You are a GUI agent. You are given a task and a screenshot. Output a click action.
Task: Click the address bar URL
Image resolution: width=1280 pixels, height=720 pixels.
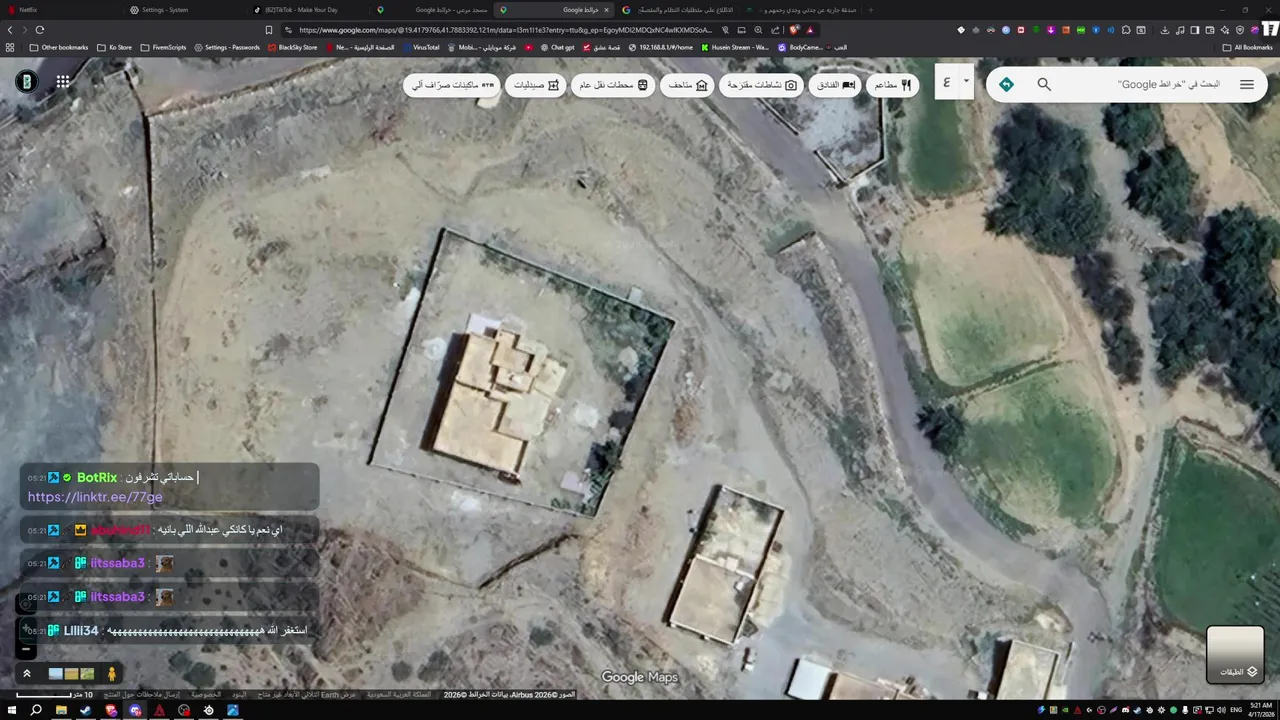click(x=505, y=30)
